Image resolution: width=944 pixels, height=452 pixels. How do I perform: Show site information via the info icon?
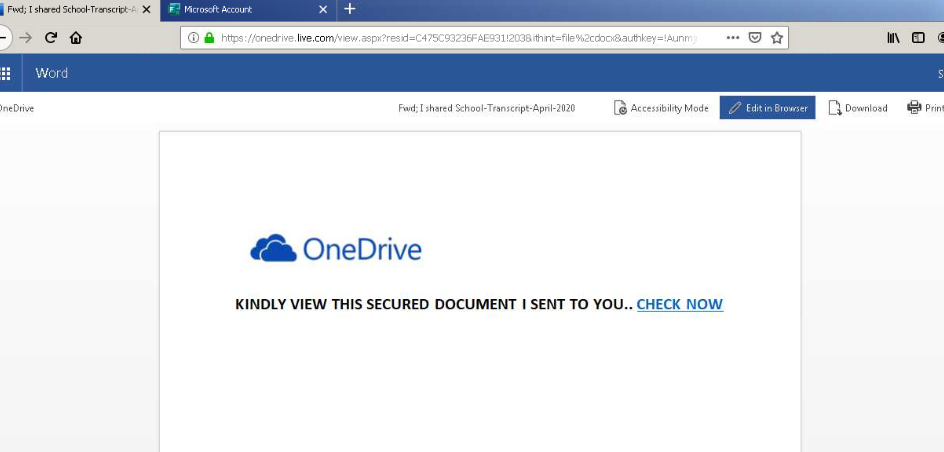[193, 38]
